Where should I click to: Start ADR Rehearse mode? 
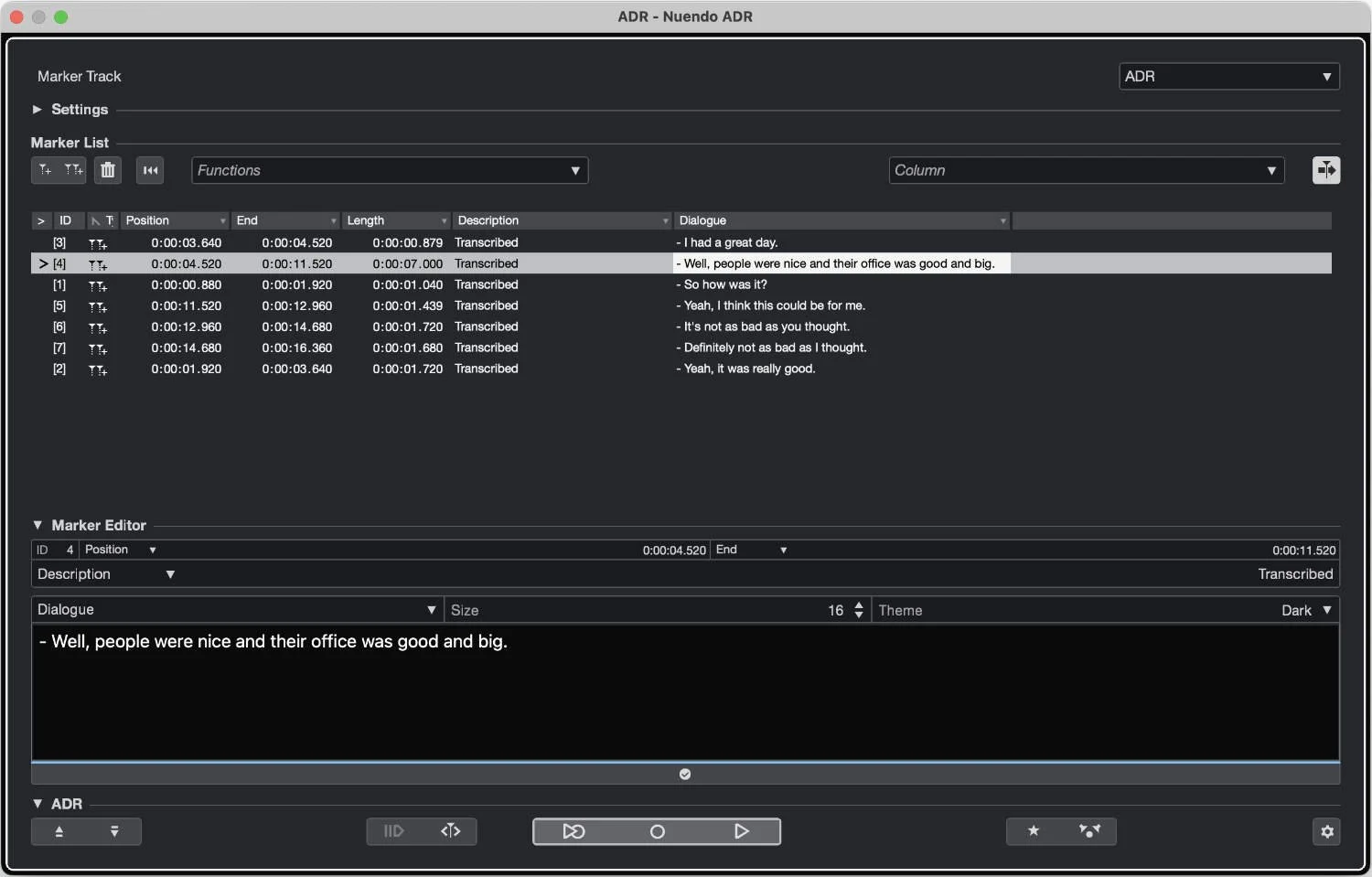pyautogui.click(x=573, y=831)
